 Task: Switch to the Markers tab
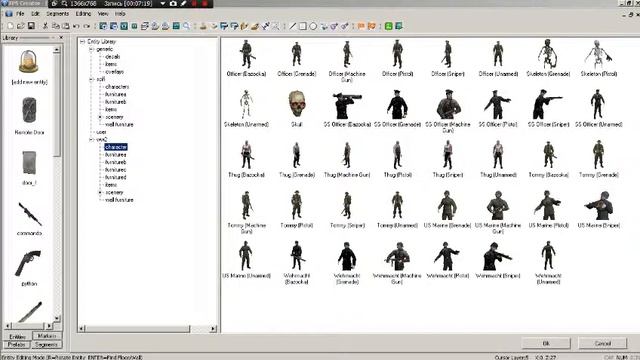pyautogui.click(x=47, y=336)
